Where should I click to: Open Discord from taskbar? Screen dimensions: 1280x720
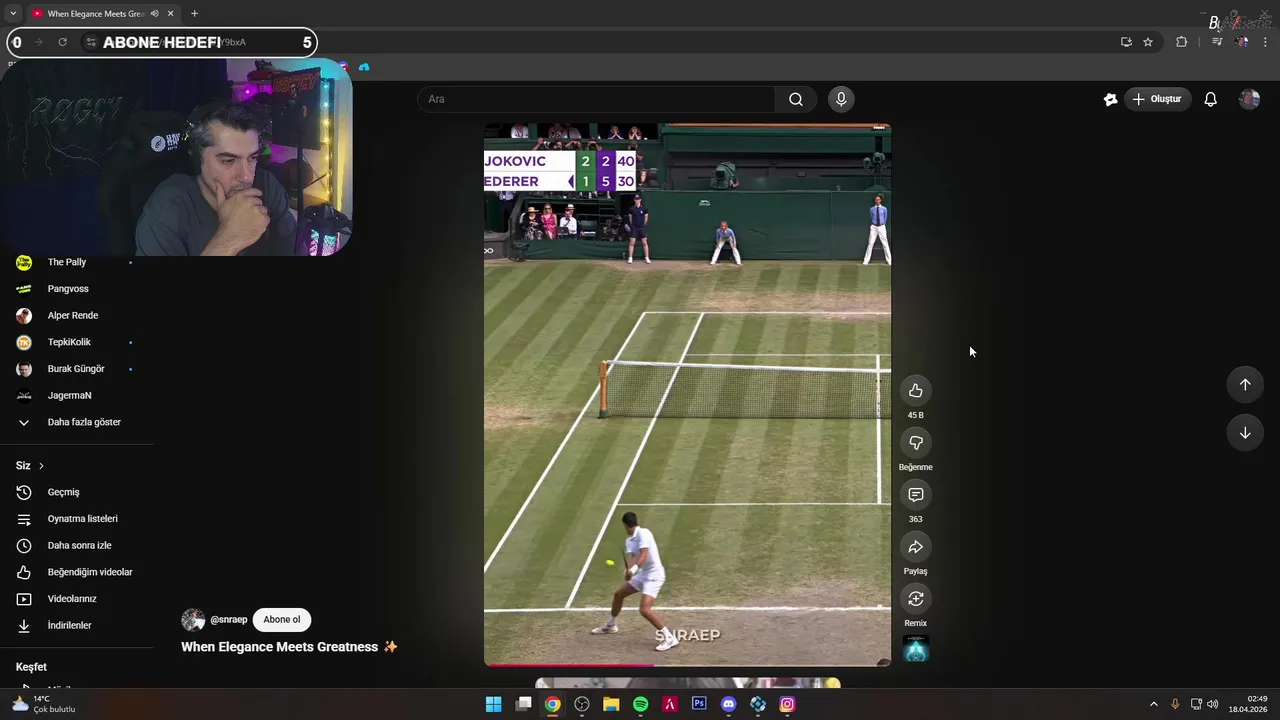728,704
